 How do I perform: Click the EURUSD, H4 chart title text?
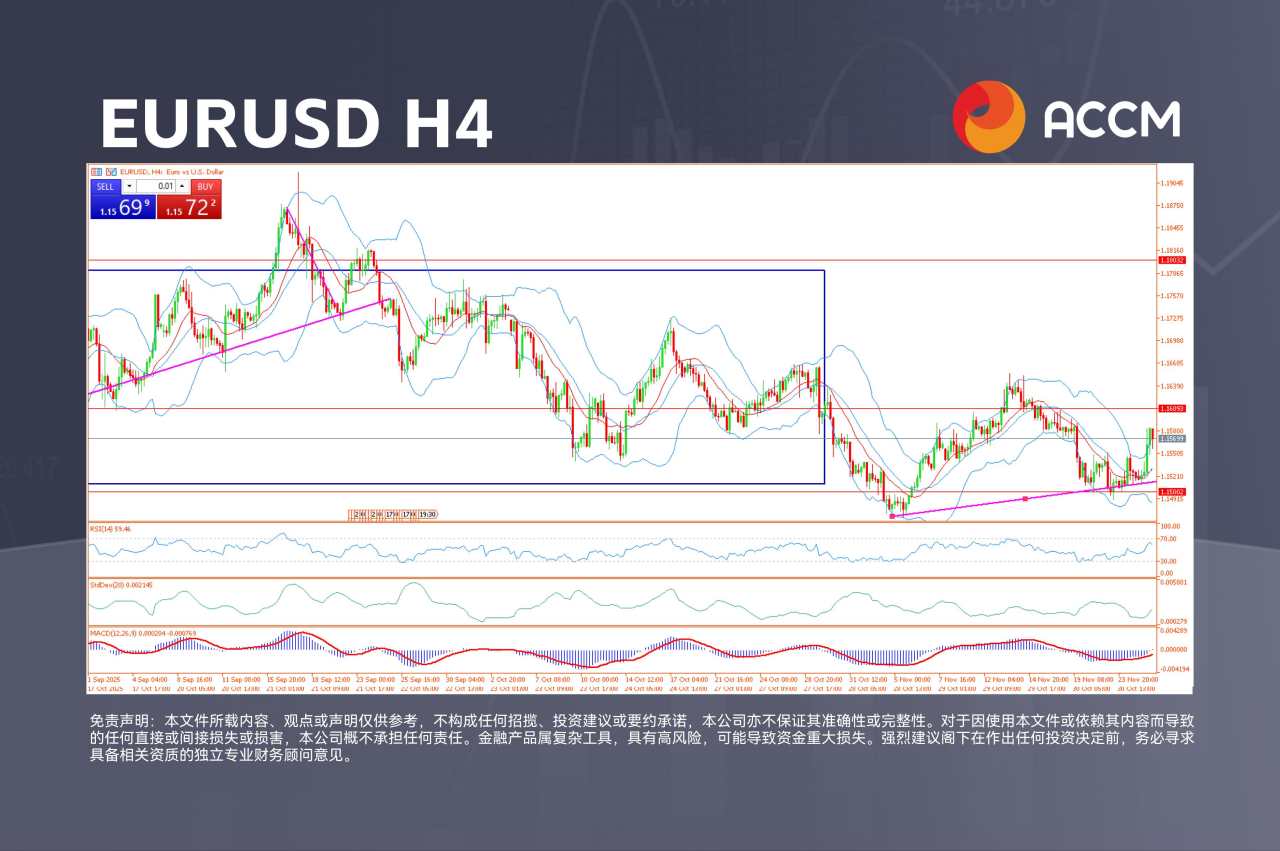(x=171, y=172)
